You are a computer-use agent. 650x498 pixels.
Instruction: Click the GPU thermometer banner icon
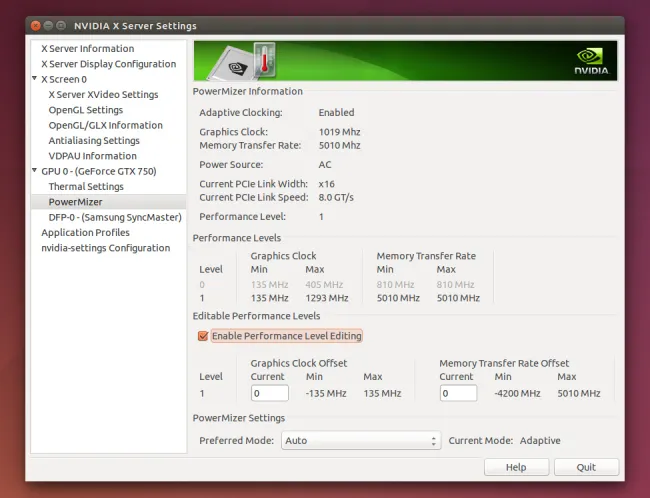coord(264,60)
